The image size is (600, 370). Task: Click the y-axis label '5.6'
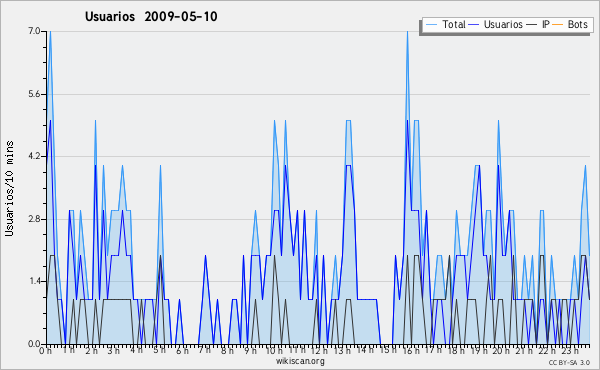34,94
